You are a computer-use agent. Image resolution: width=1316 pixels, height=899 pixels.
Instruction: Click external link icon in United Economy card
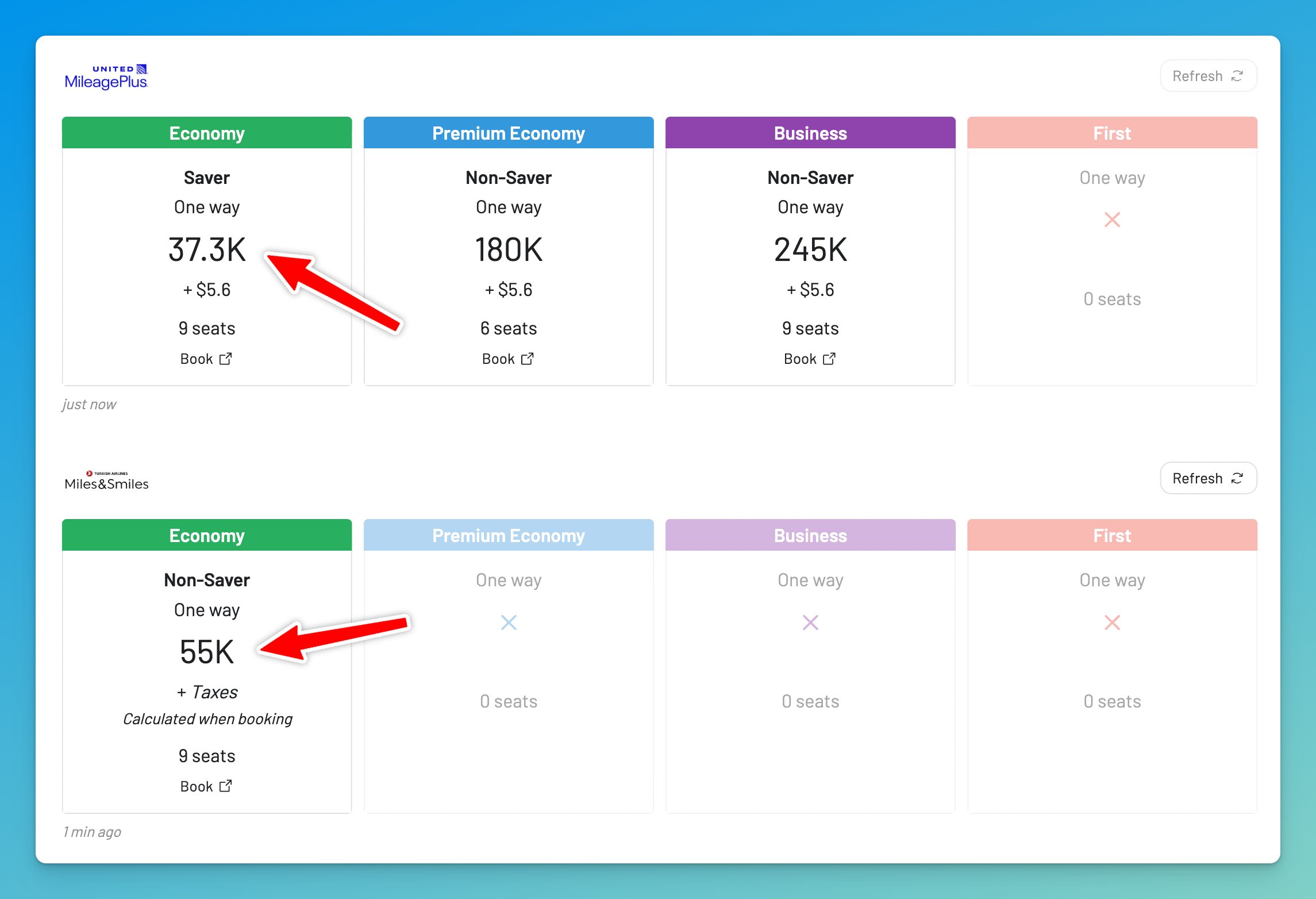coord(226,359)
